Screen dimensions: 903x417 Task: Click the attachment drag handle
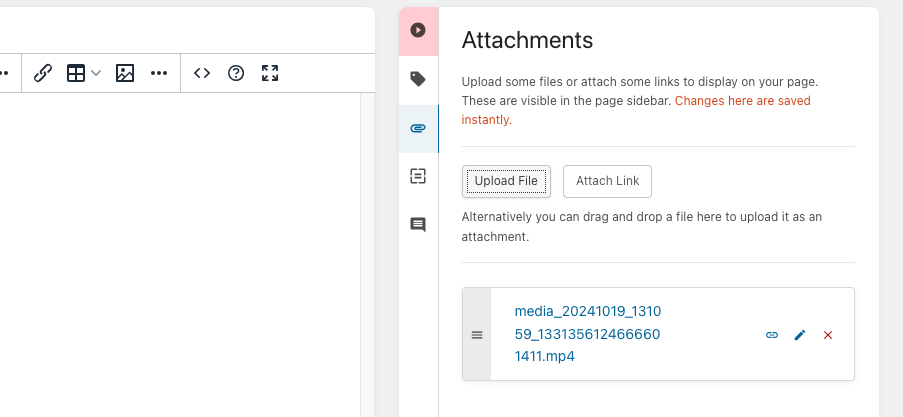(477, 335)
